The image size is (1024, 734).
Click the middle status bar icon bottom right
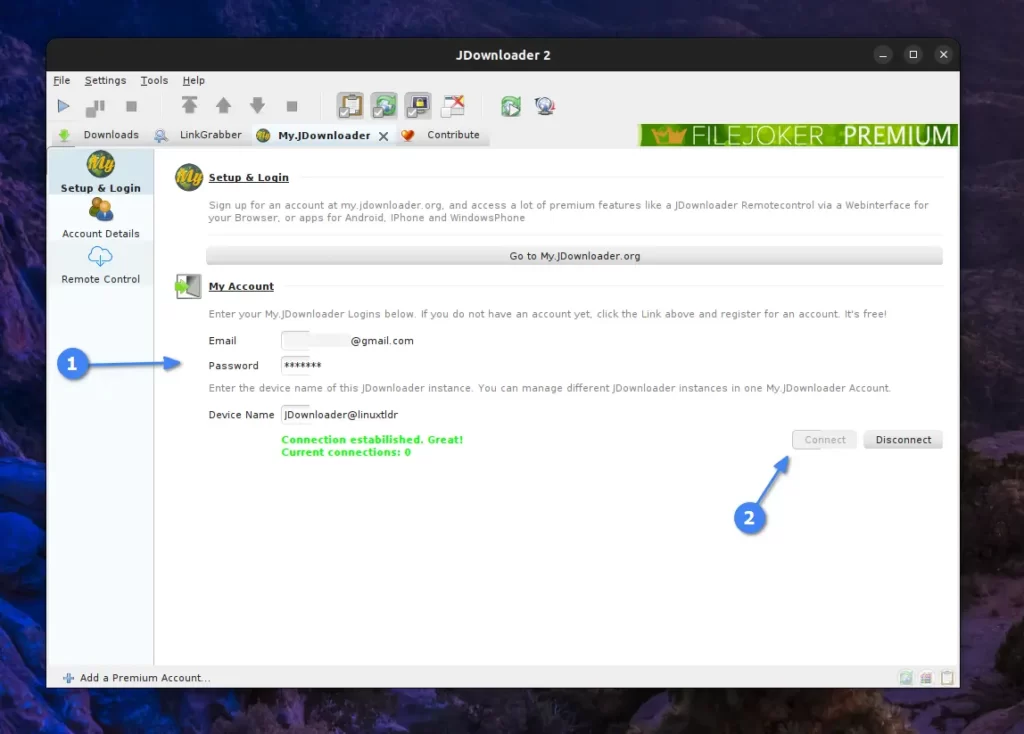[x=926, y=678]
